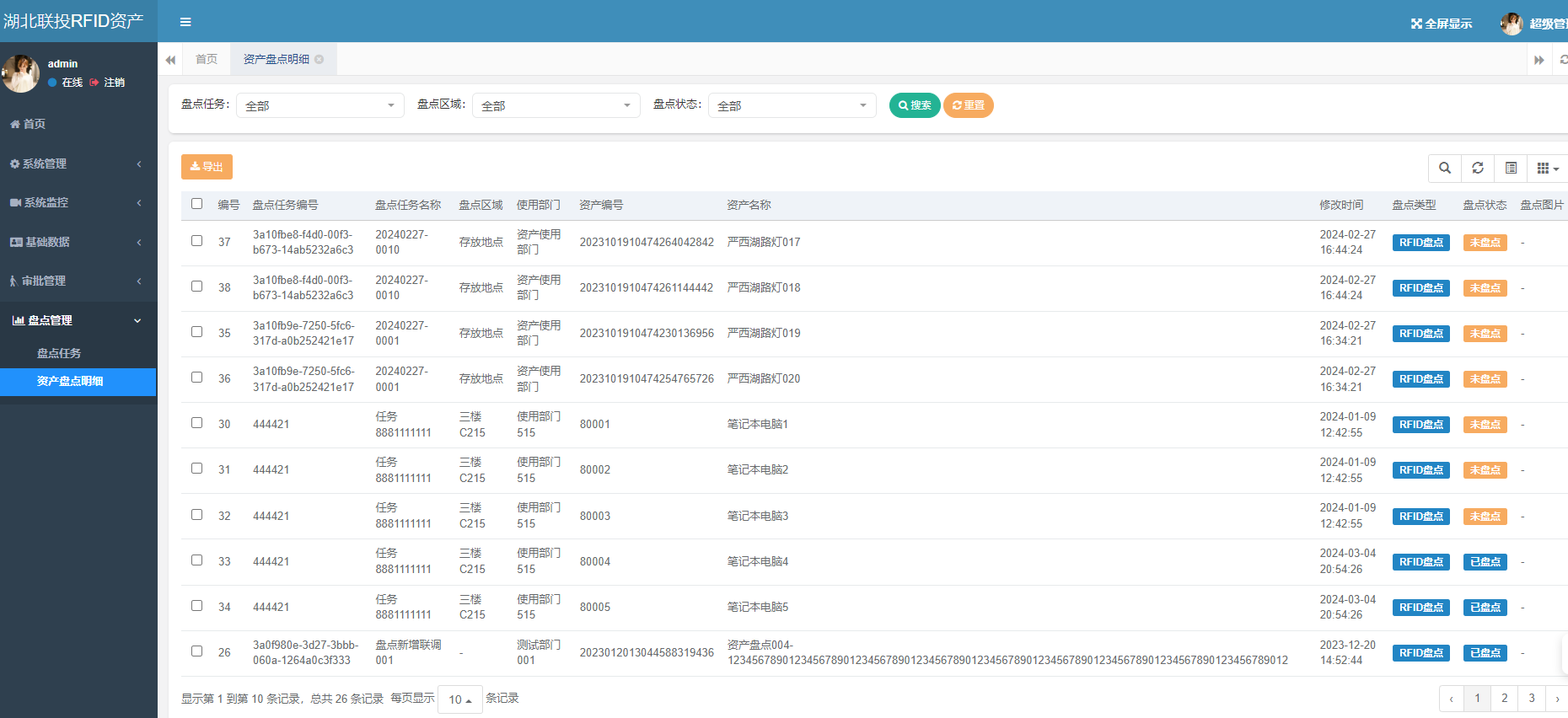Click the table refresh icon
Viewport: 1568px width, 718px height.
coord(1478,168)
